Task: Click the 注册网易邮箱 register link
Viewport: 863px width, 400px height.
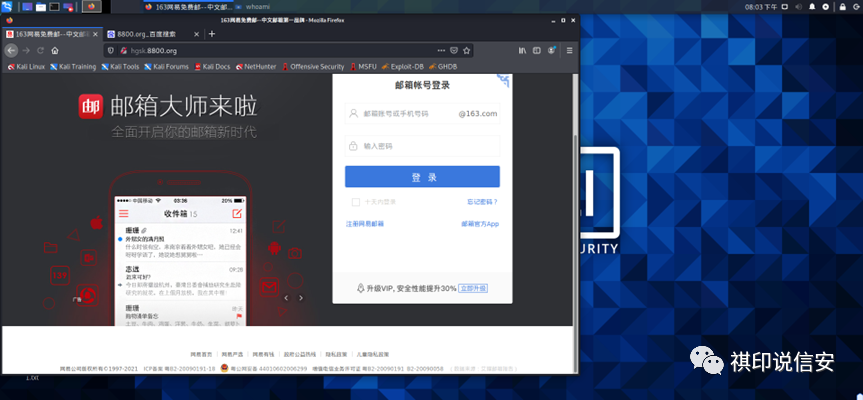Action: [364, 224]
